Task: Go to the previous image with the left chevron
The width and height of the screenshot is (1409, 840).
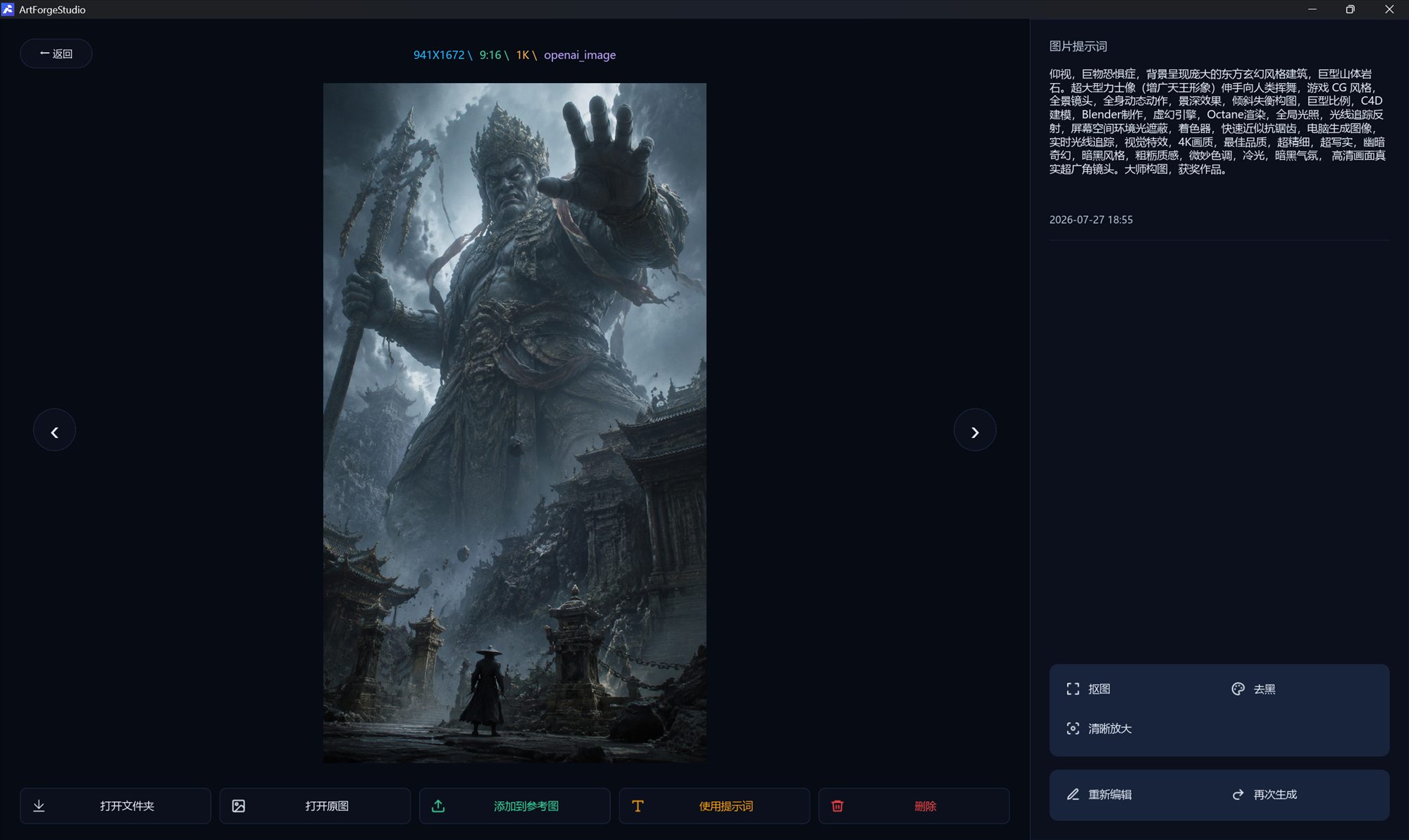Action: click(54, 430)
